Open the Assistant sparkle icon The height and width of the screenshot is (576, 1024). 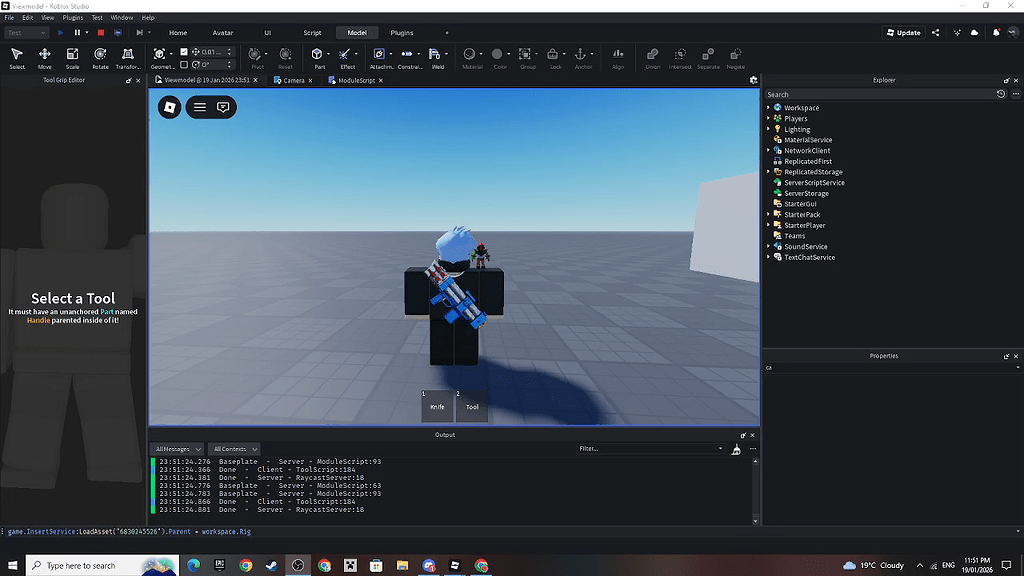(957, 33)
